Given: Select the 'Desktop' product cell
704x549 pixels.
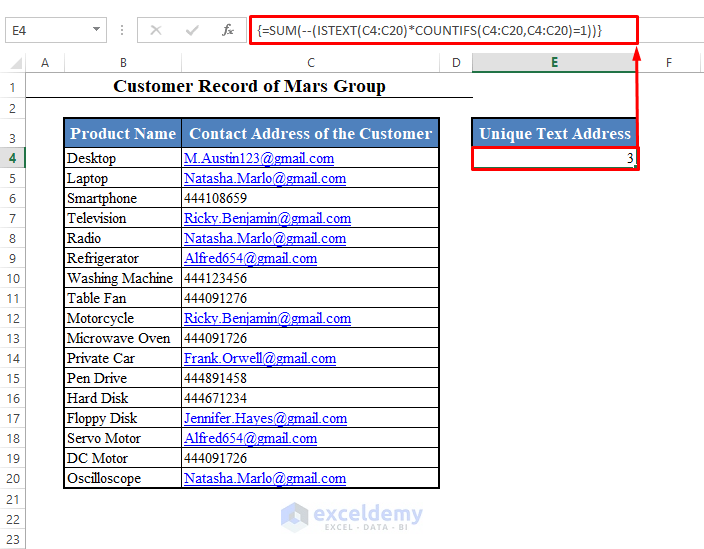Looking at the screenshot, I should (x=123, y=158).
